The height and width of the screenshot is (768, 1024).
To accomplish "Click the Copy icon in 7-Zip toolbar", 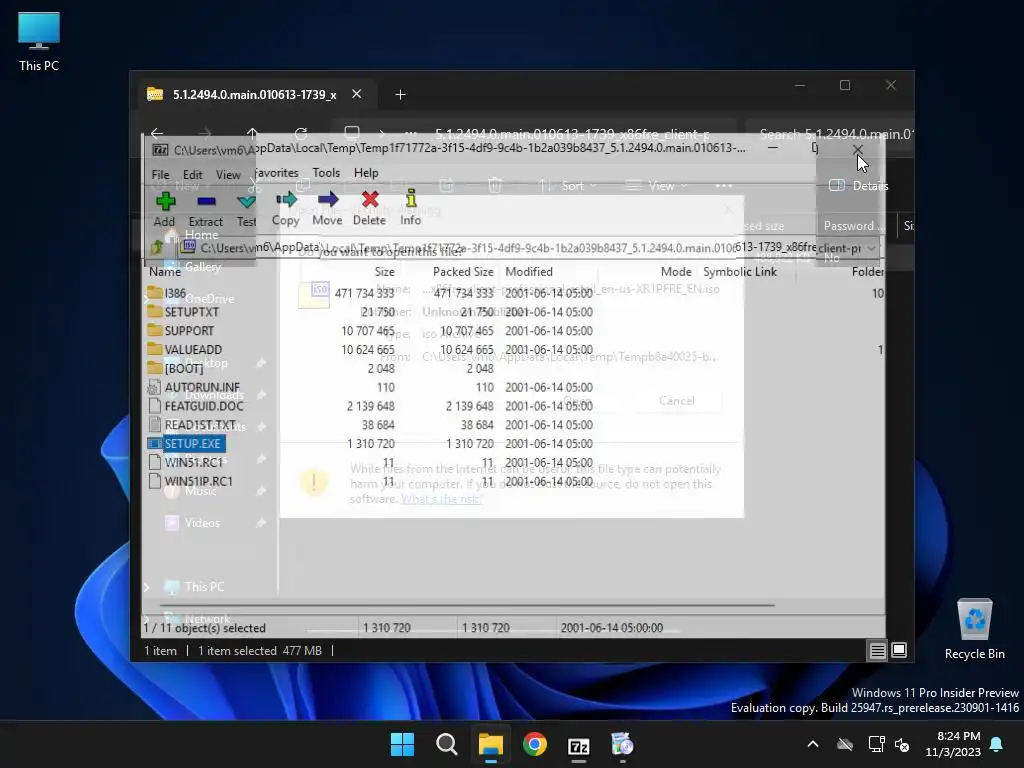I will [x=286, y=199].
